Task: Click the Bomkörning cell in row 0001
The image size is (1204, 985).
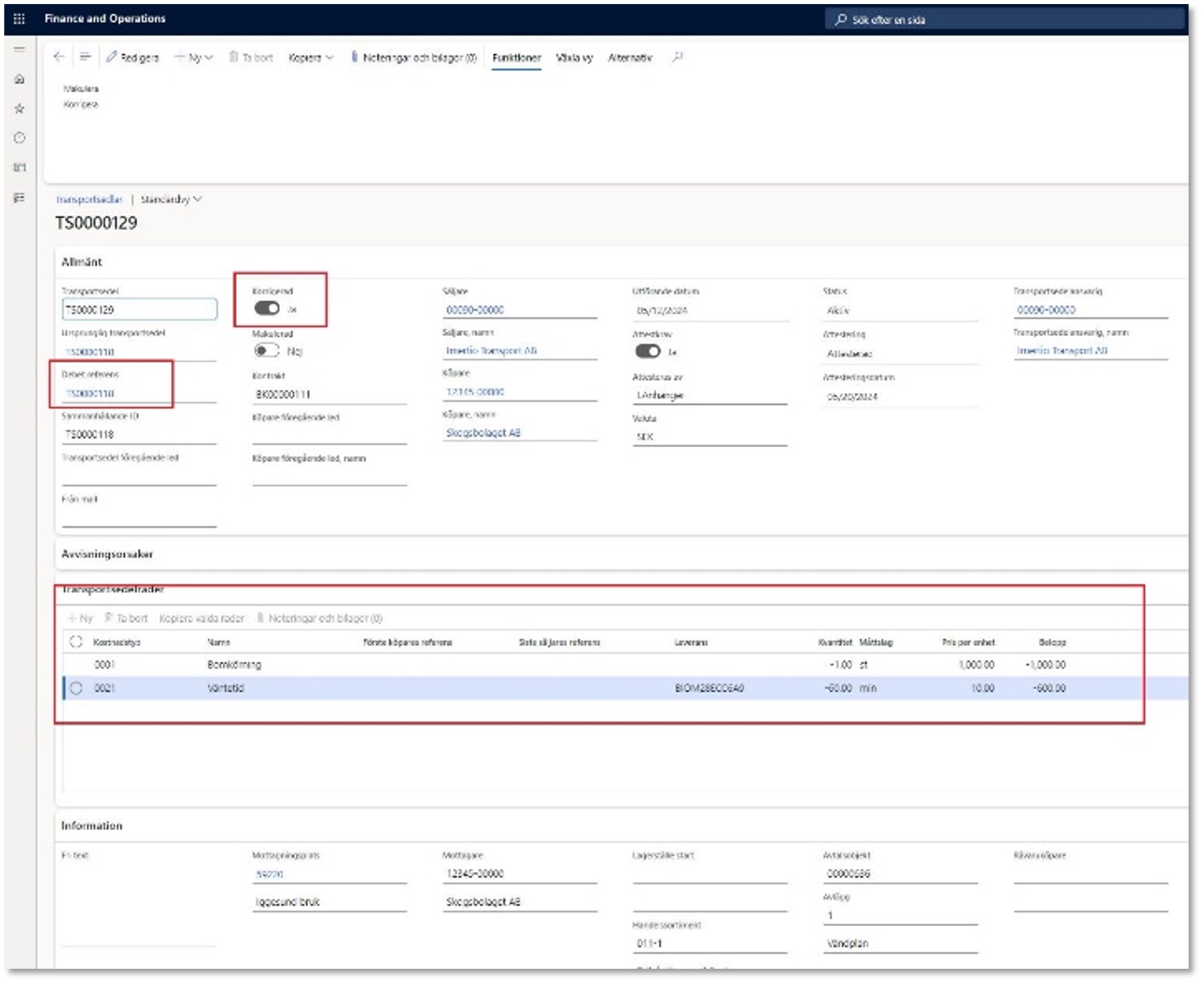Action: pyautogui.click(x=234, y=665)
